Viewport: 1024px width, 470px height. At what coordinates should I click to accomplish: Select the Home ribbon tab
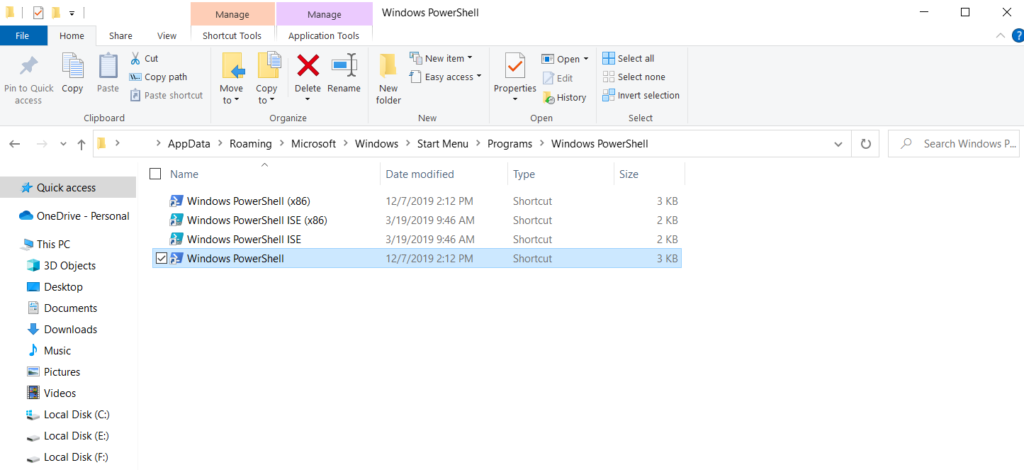click(x=72, y=36)
